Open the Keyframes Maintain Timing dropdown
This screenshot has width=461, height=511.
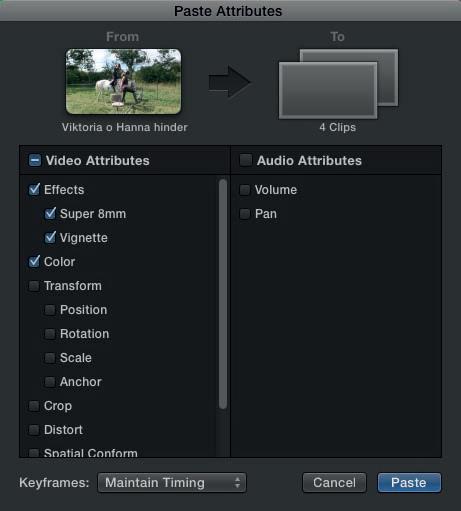[172, 483]
